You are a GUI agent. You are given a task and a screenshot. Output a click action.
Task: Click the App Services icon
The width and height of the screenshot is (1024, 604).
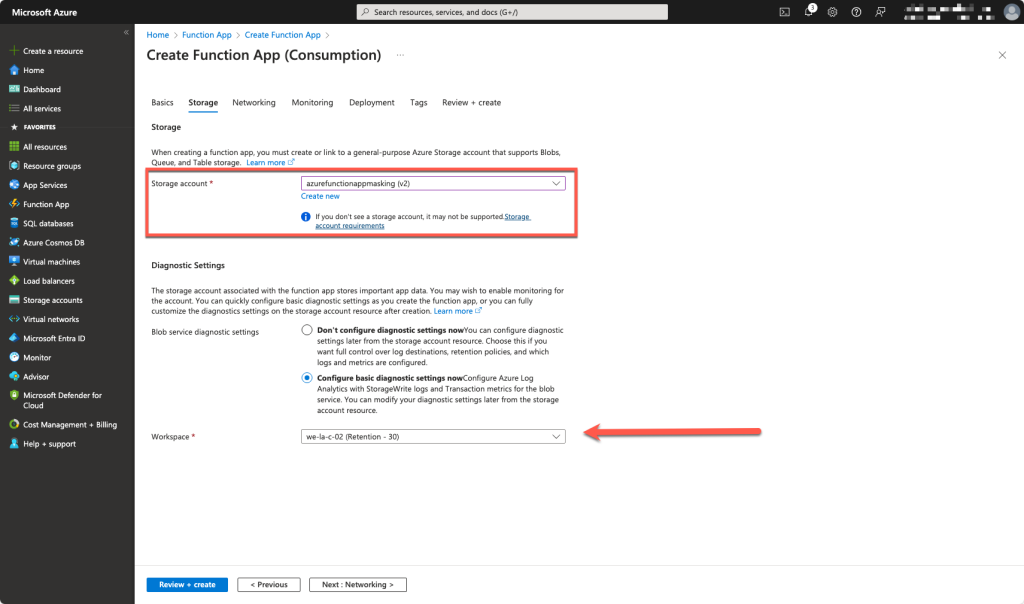14,185
